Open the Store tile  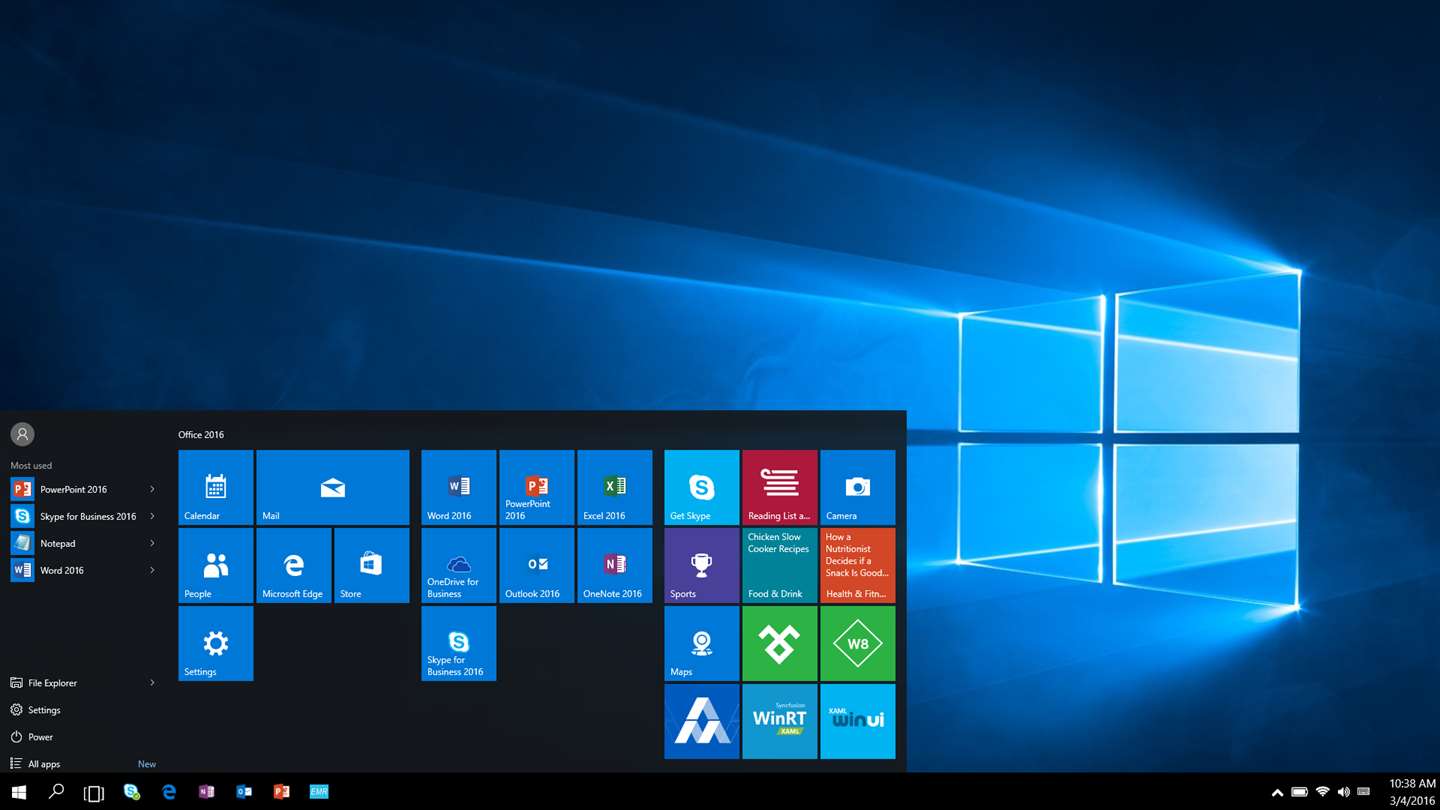pos(371,565)
